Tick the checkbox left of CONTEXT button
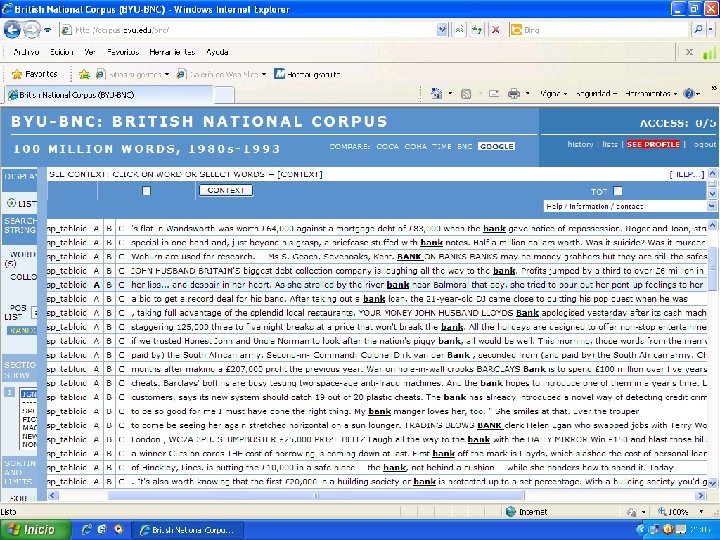720x540 pixels. coord(146,191)
